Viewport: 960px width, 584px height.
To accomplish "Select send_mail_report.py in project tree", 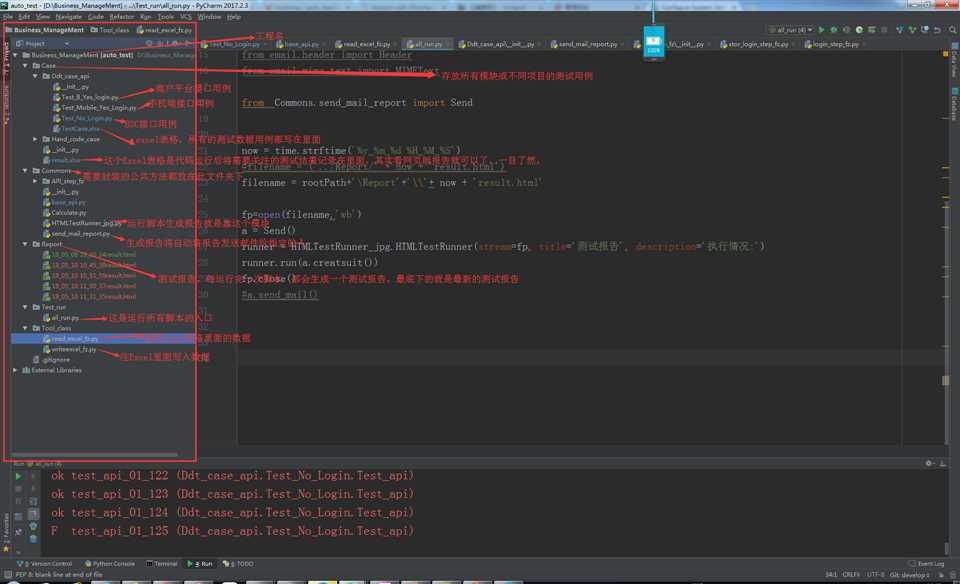I will 77,234.
